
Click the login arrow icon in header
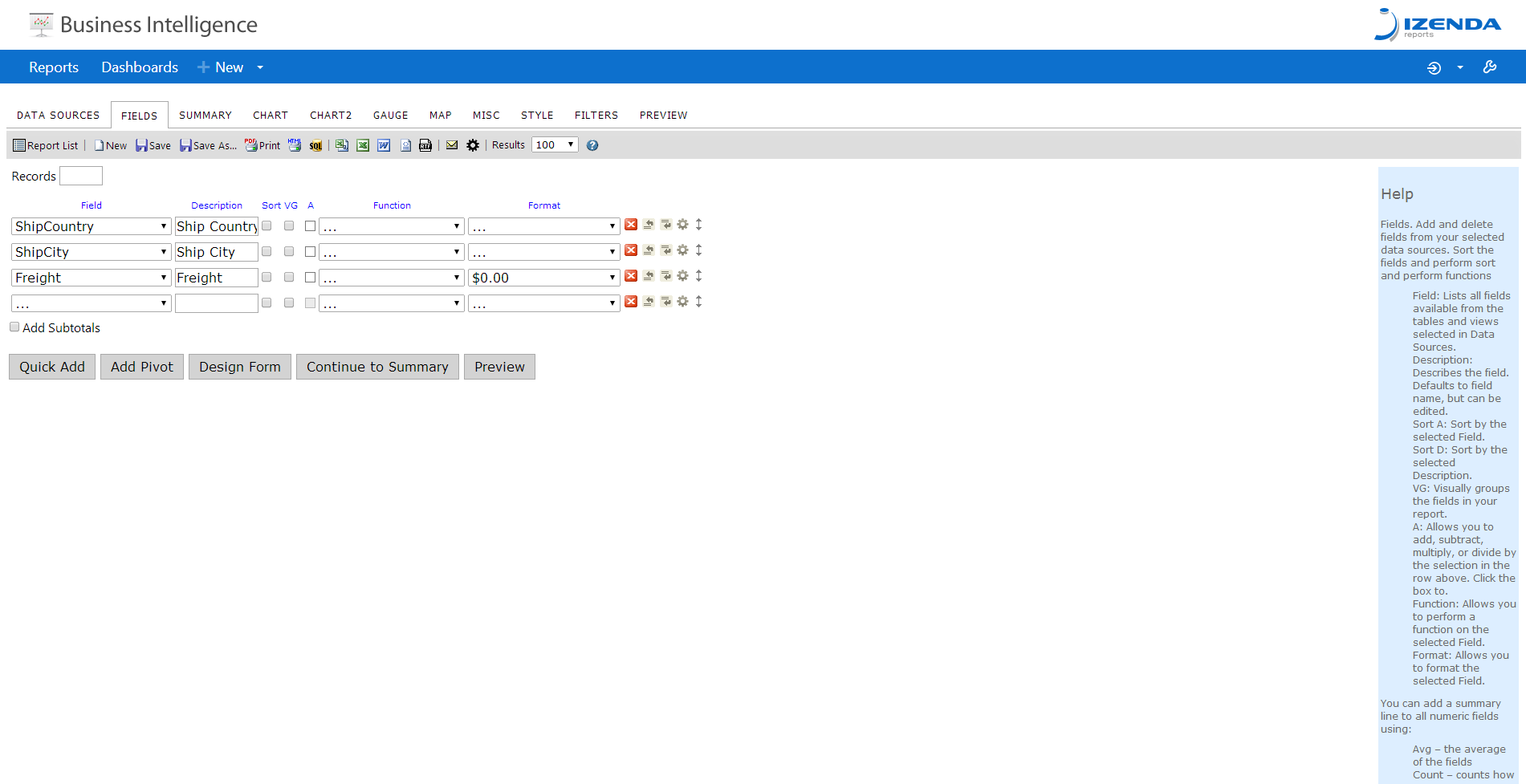coord(1434,68)
